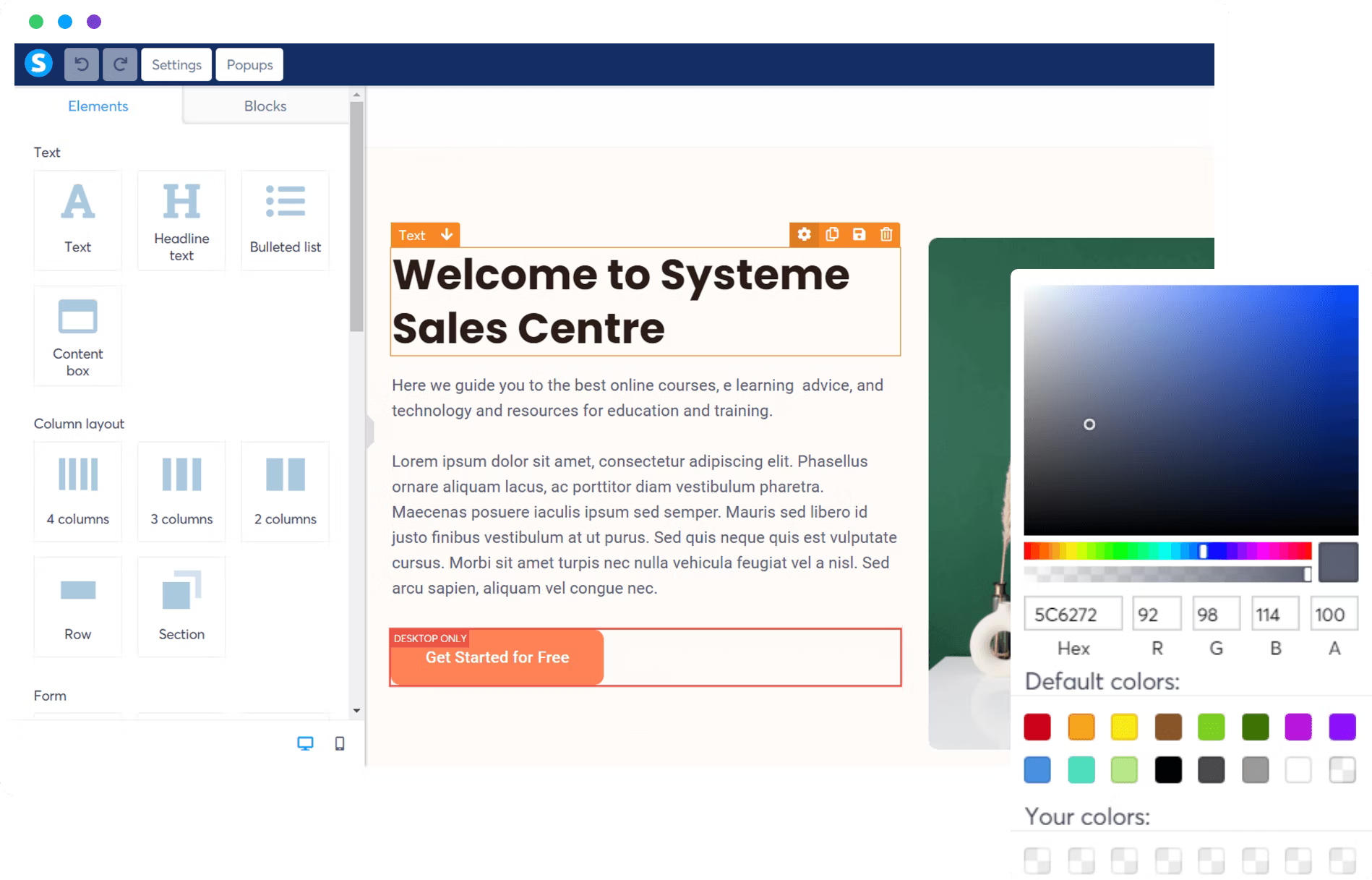Undo the last change

82,64
